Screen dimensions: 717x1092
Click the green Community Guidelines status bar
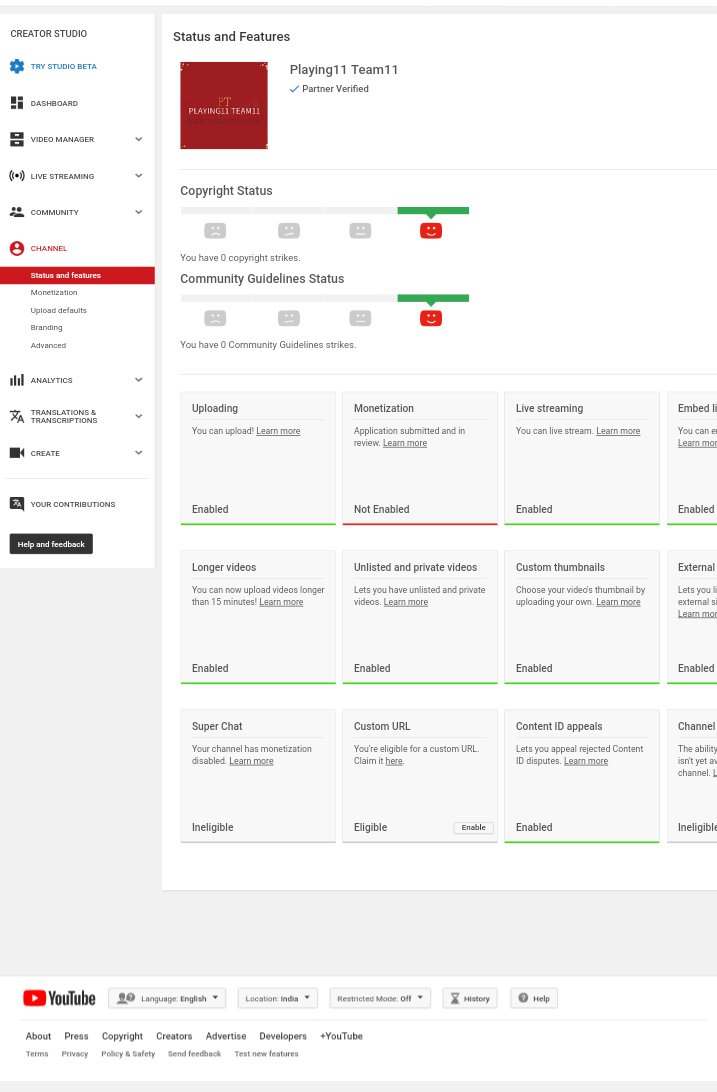click(433, 298)
